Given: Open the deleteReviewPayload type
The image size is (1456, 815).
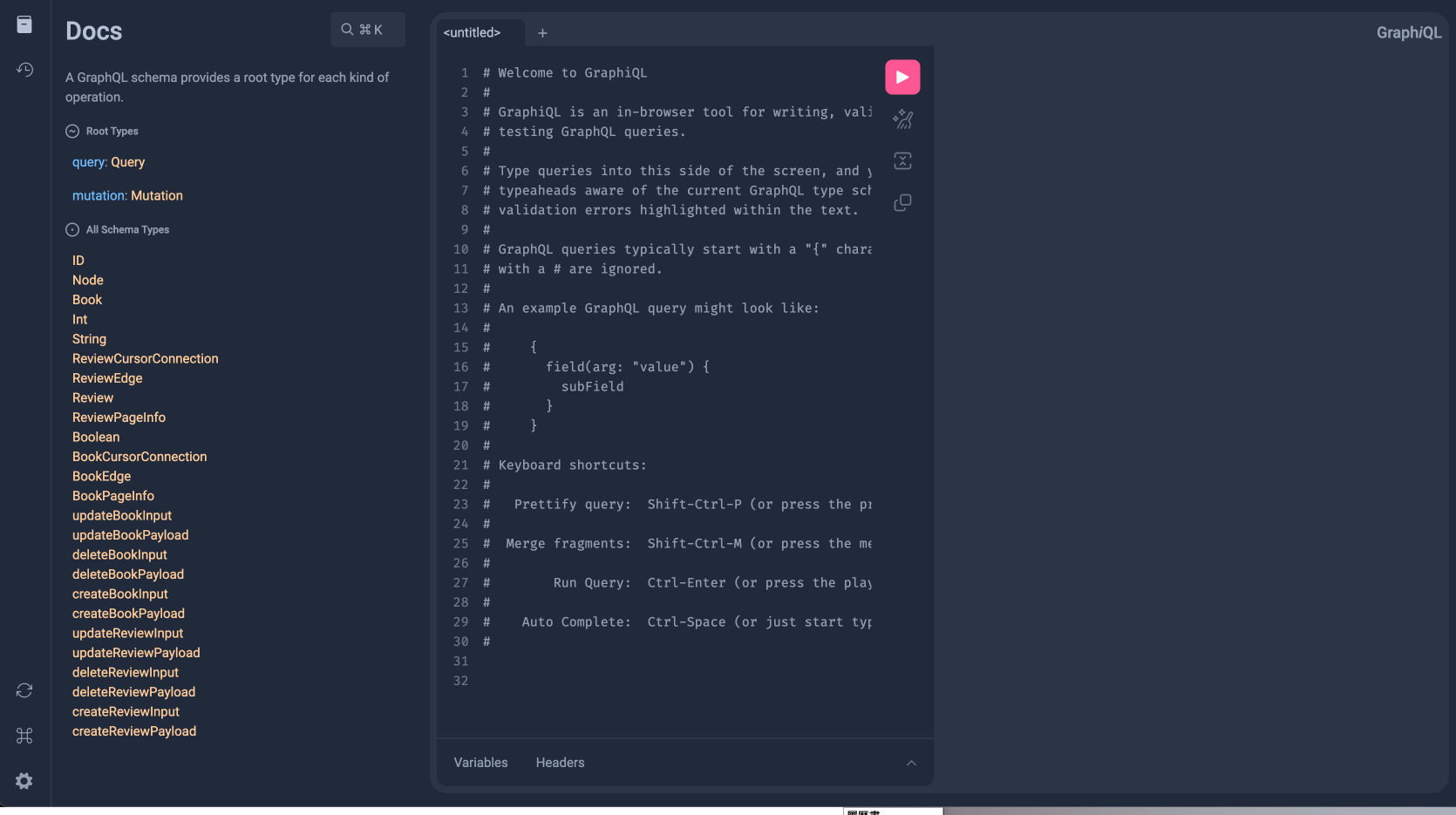Looking at the screenshot, I should click(x=134, y=692).
